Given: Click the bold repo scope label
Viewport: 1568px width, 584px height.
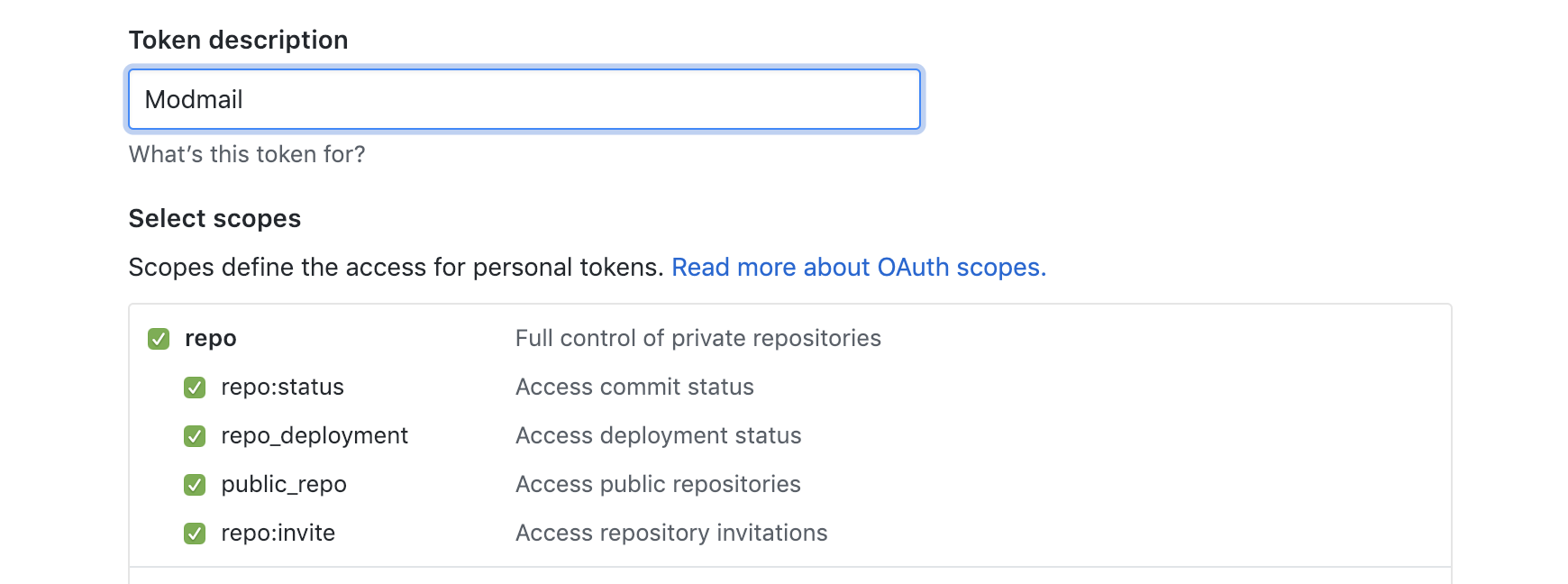Looking at the screenshot, I should click(210, 339).
